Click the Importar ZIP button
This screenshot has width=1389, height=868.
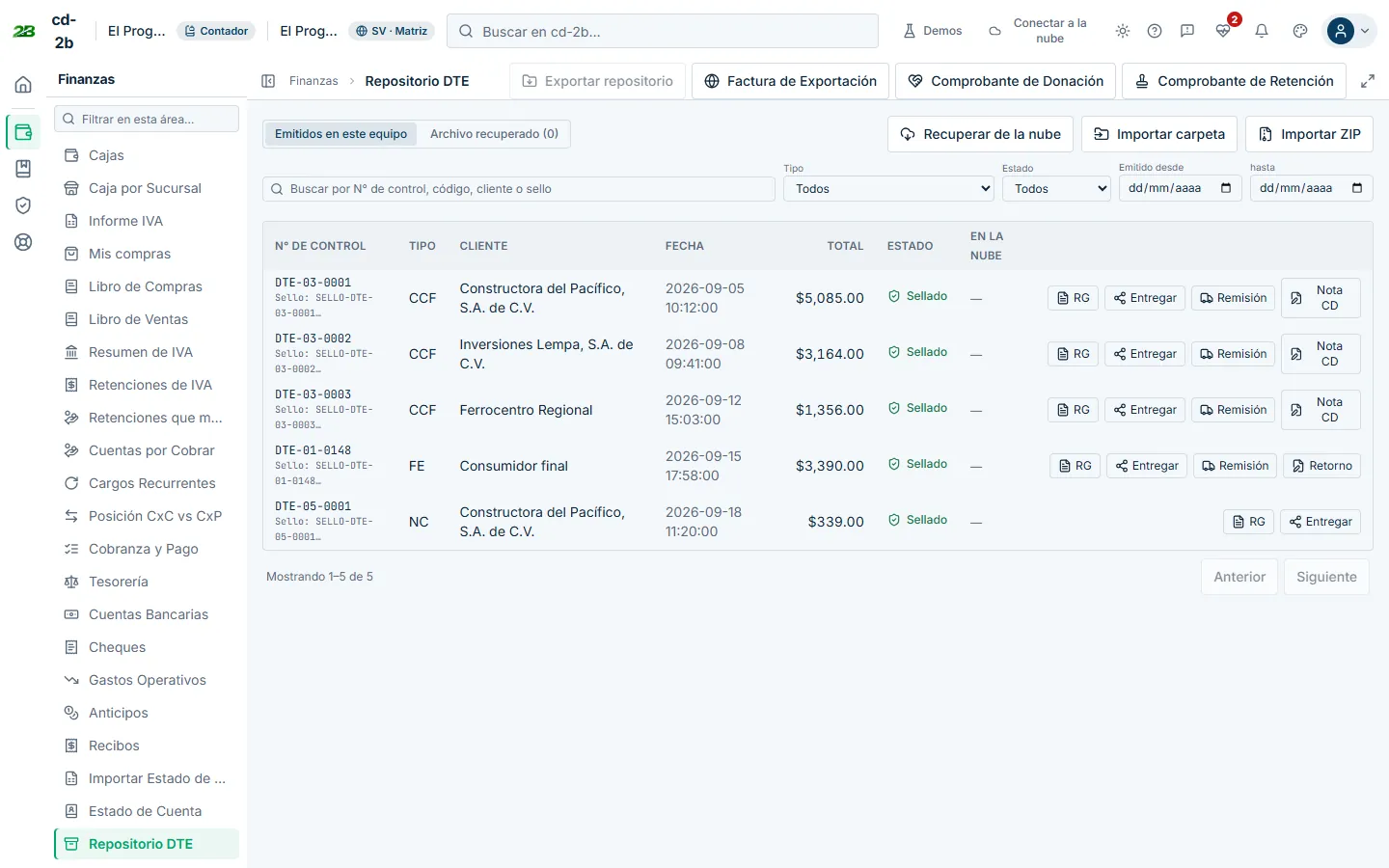click(x=1309, y=134)
